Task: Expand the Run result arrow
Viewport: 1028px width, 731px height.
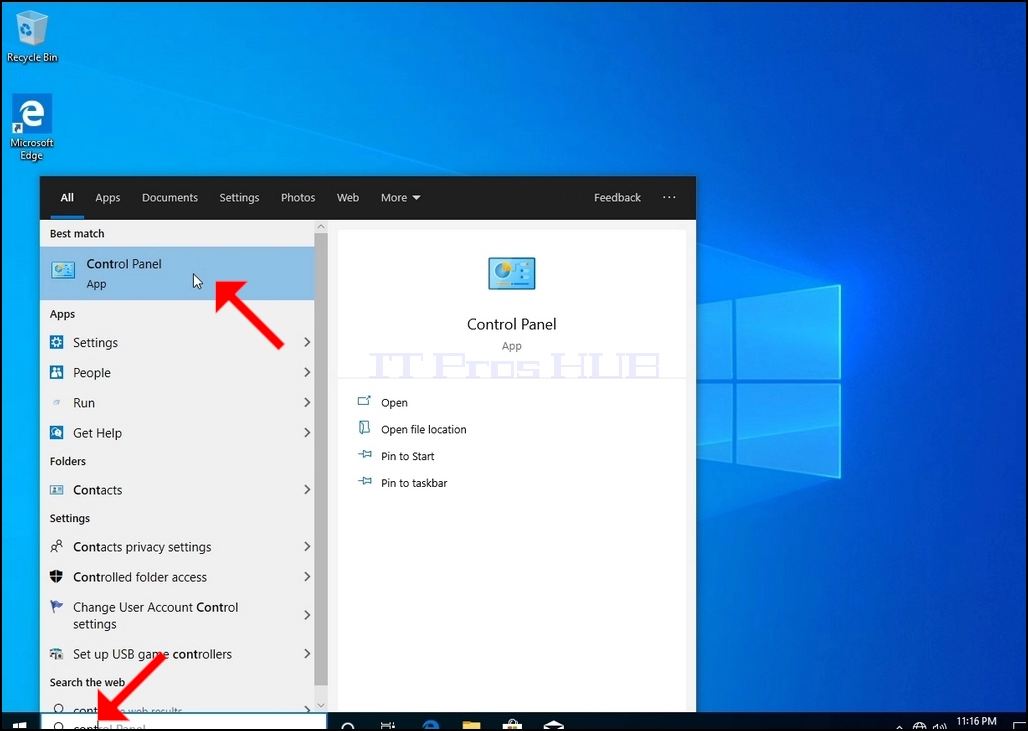Action: coord(307,403)
